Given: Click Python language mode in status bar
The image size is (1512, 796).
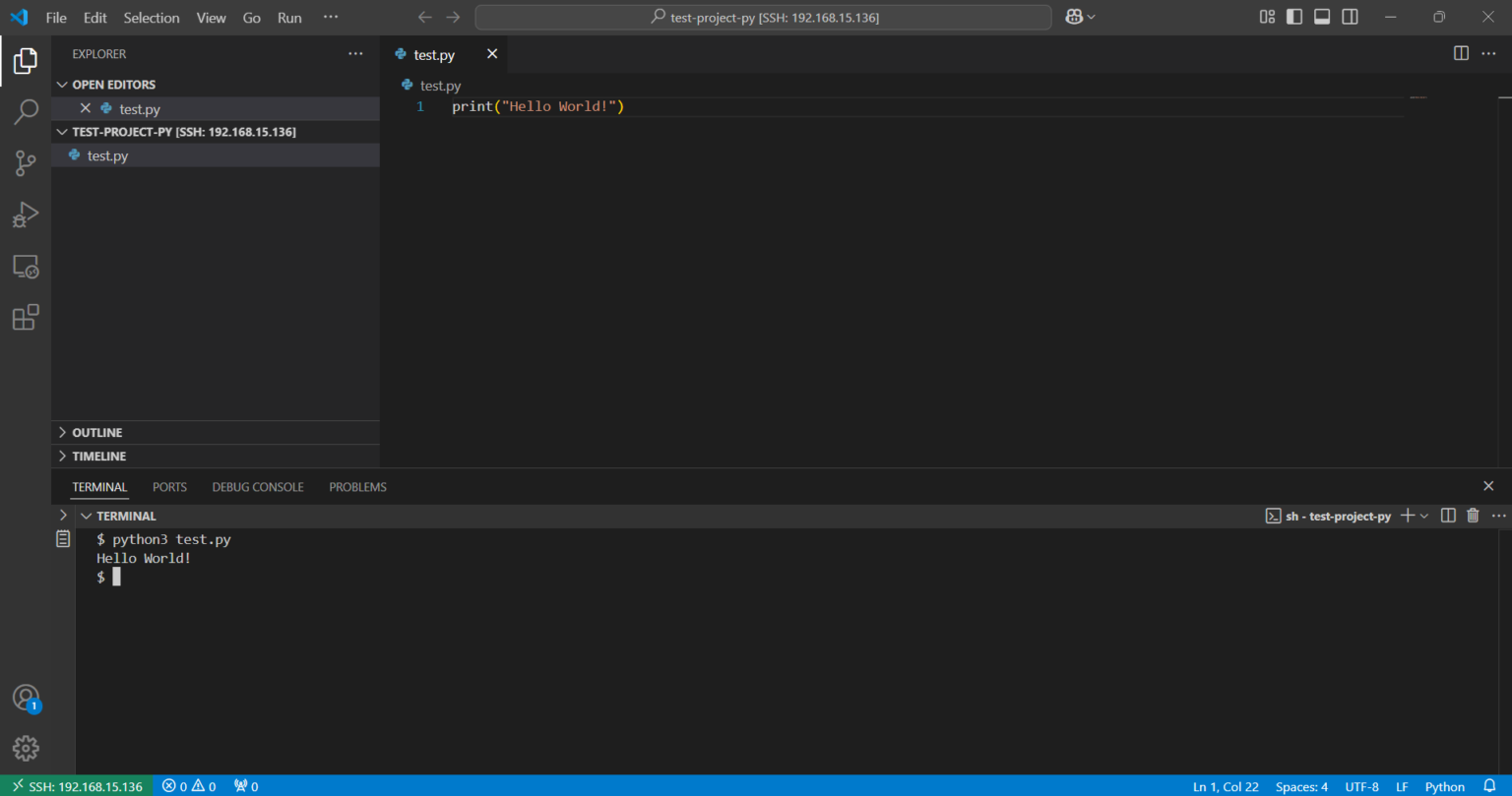Looking at the screenshot, I should [x=1444, y=786].
